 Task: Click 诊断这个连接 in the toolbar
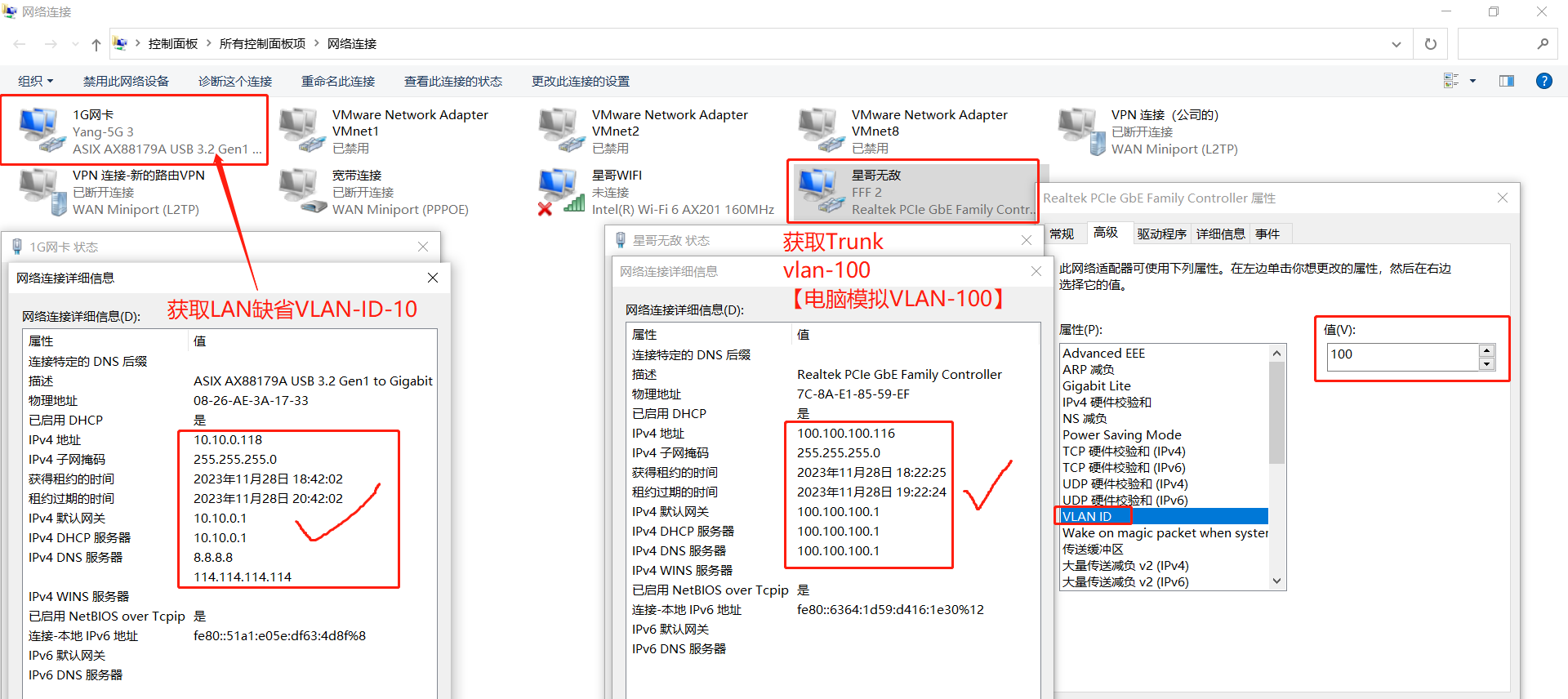tap(235, 81)
